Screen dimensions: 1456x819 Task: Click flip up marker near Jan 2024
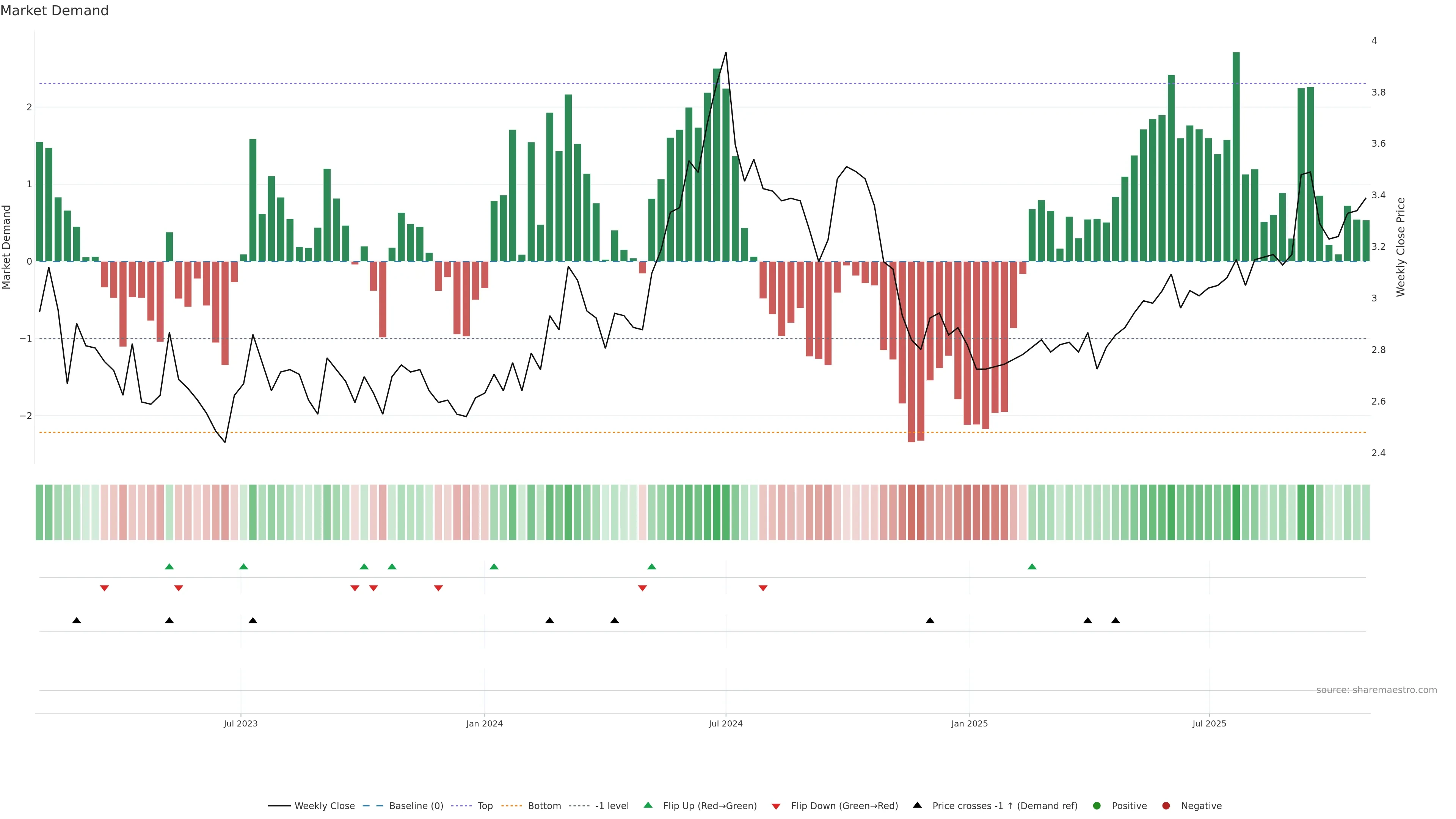(x=494, y=567)
